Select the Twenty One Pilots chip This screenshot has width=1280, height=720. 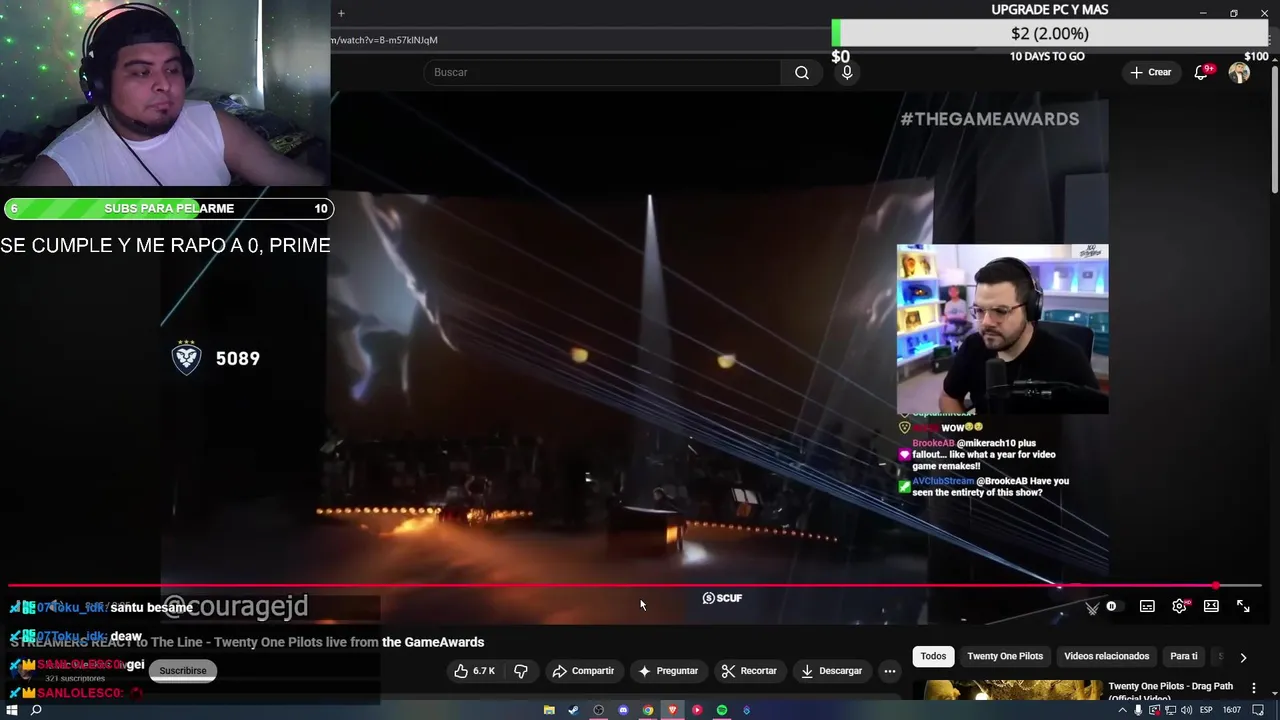click(1005, 656)
